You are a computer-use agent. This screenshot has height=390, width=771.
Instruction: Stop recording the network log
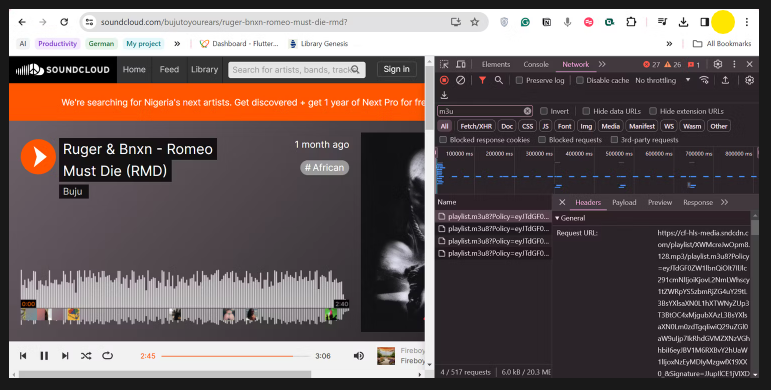[x=445, y=80]
